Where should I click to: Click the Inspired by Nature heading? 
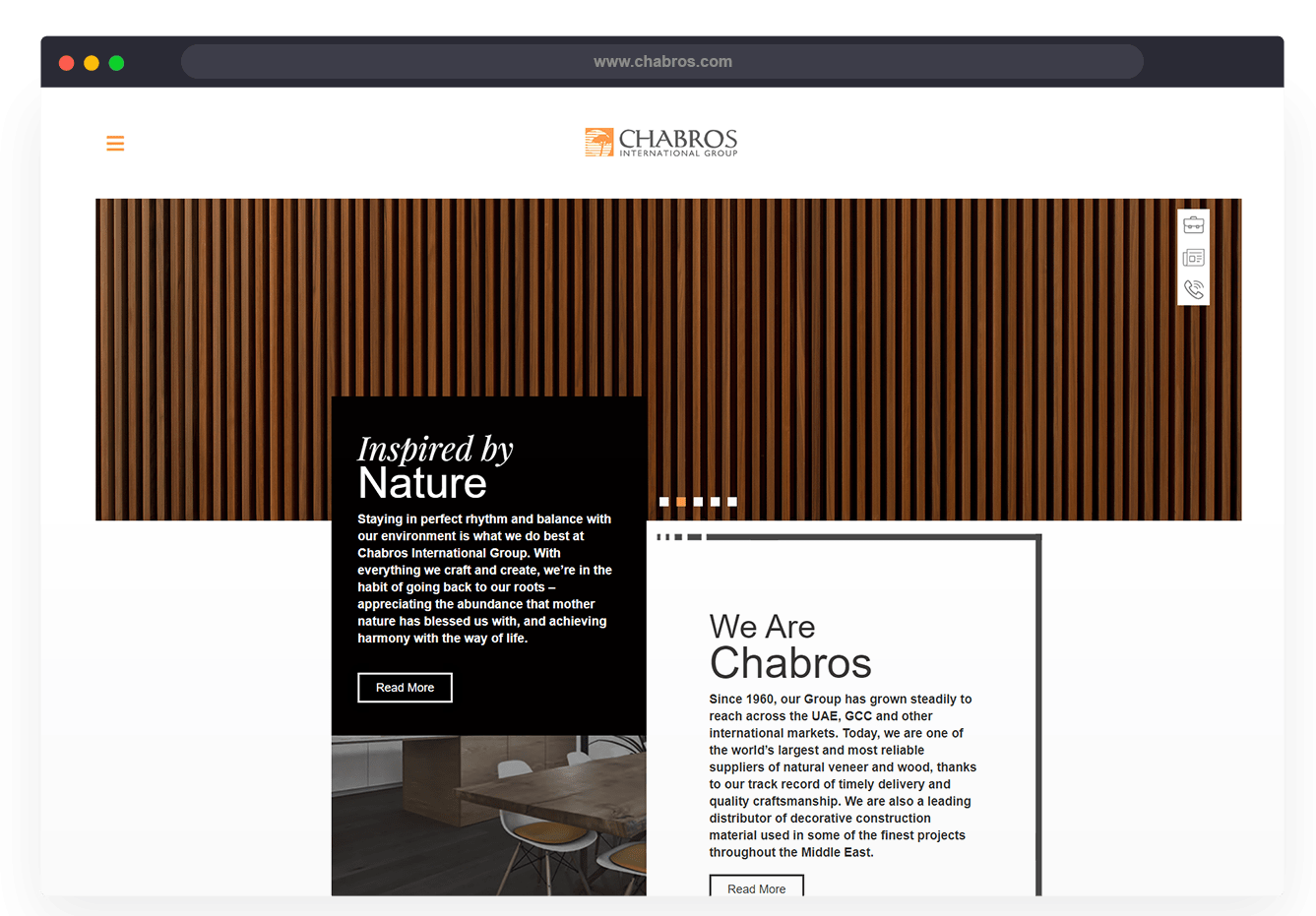pos(435,466)
